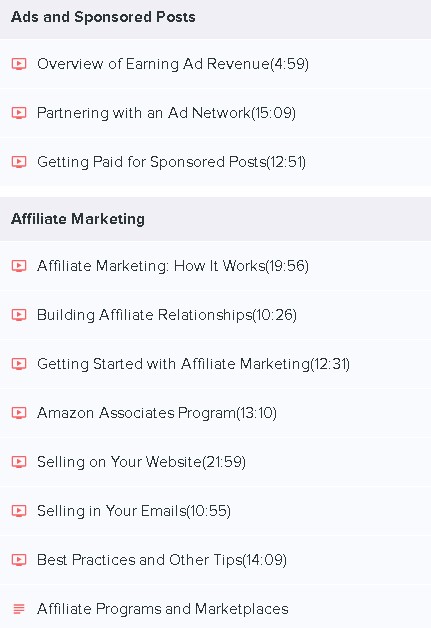This screenshot has height=628, width=431.
Task: Click video icon next to Affiliate Marketing: How It Works
Action: click(19, 266)
